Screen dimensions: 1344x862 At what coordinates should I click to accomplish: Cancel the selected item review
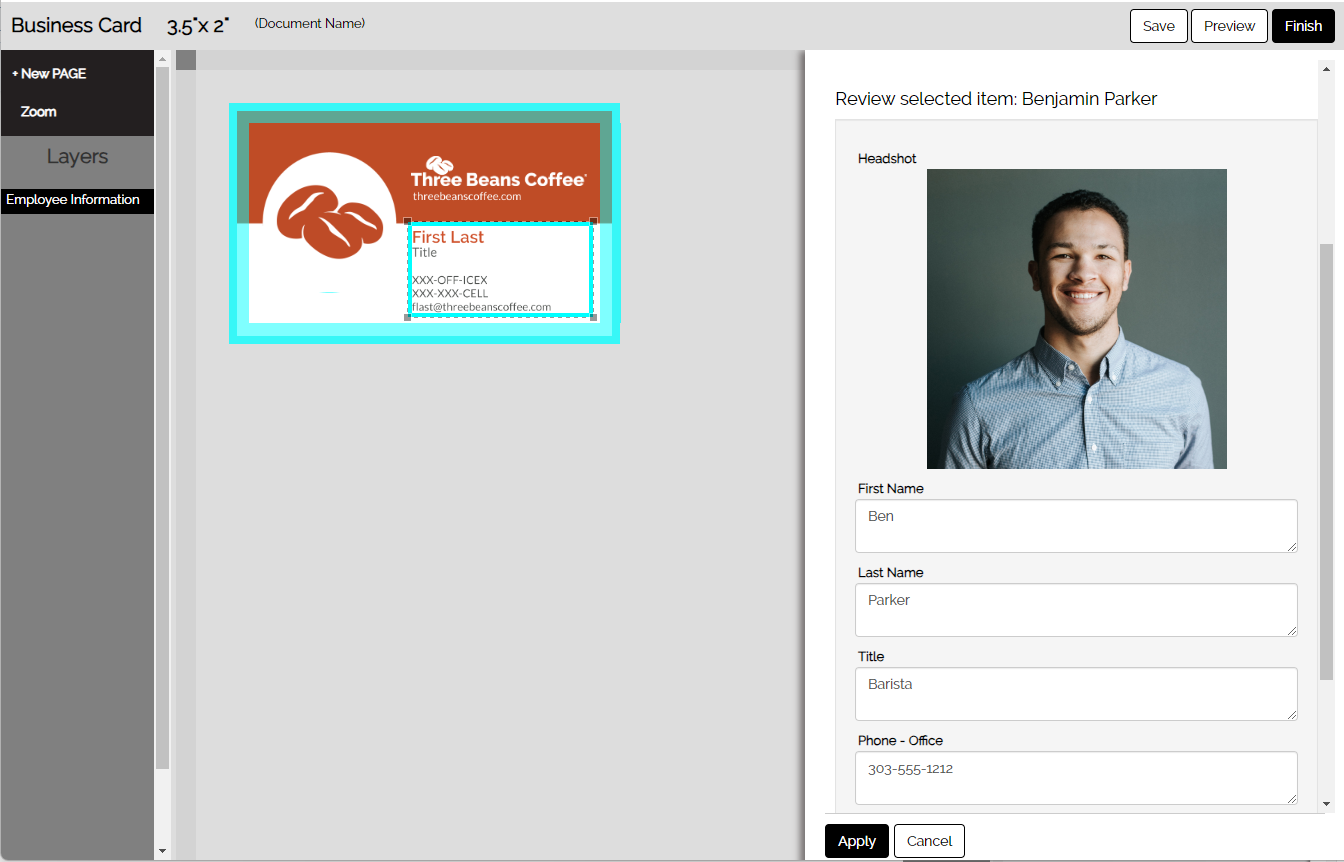tap(929, 841)
